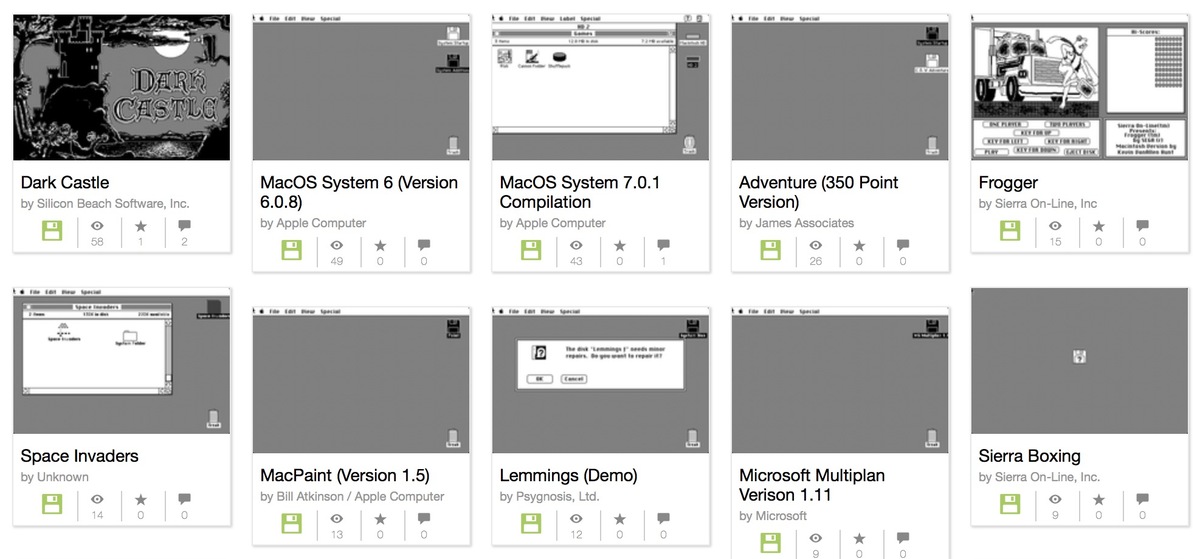The width and height of the screenshot is (1200, 559).
Task: Select "by Microsoft" creator text
Action: pyautogui.click(x=773, y=516)
